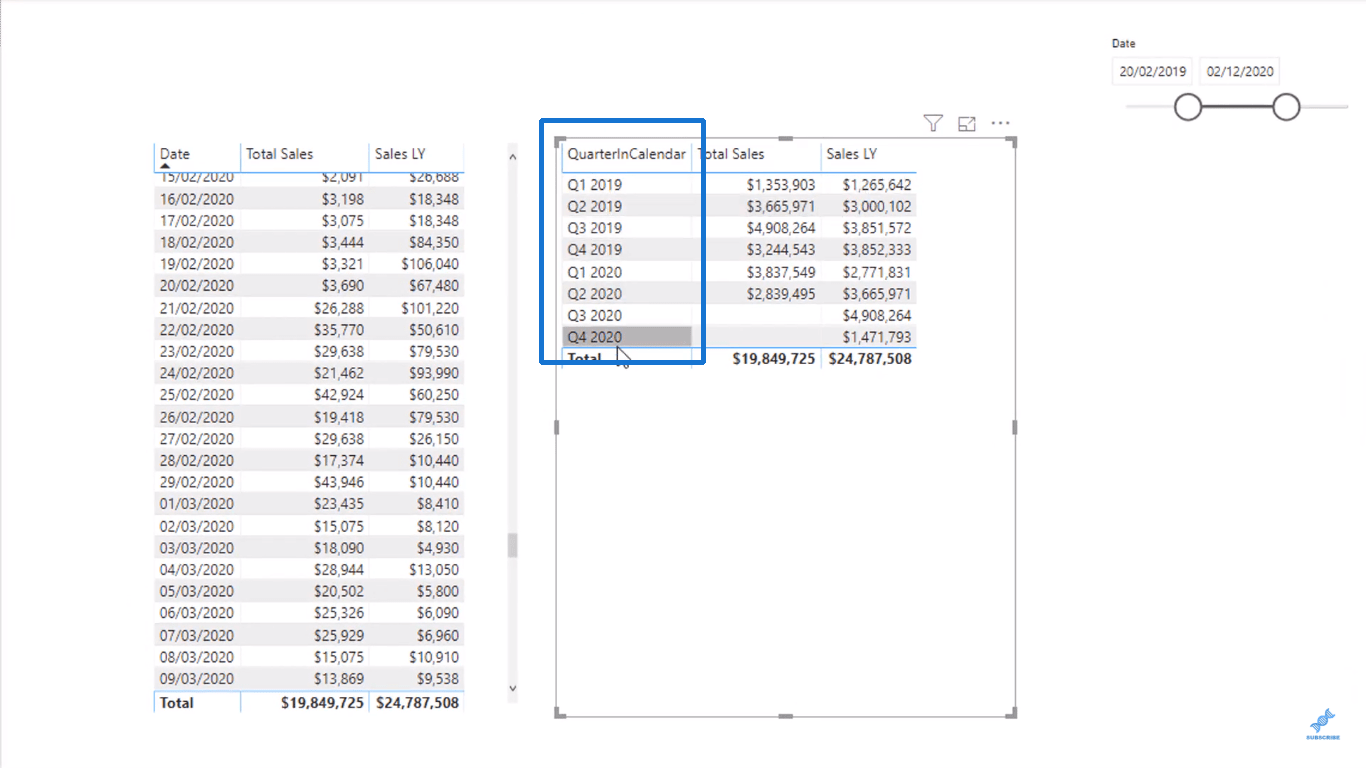Select the 01/03/2020 date row
This screenshot has height=768, width=1366.
309,504
